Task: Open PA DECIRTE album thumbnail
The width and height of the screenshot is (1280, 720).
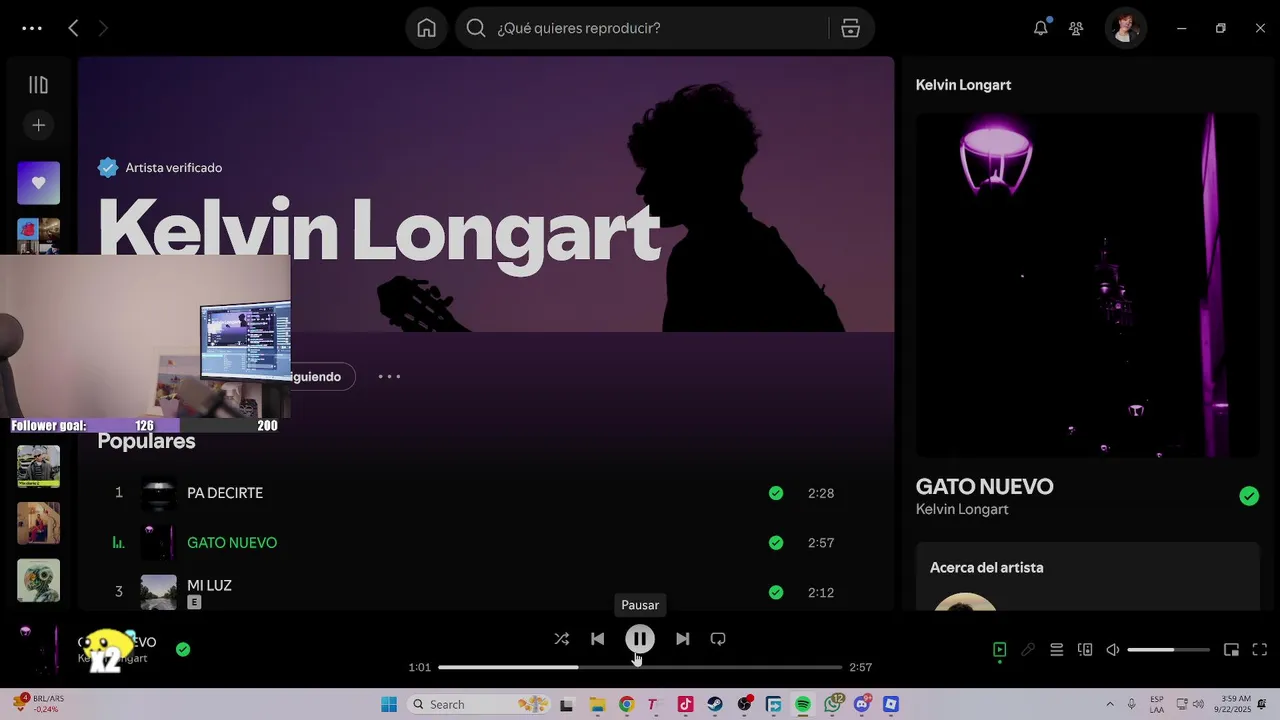Action: point(158,493)
